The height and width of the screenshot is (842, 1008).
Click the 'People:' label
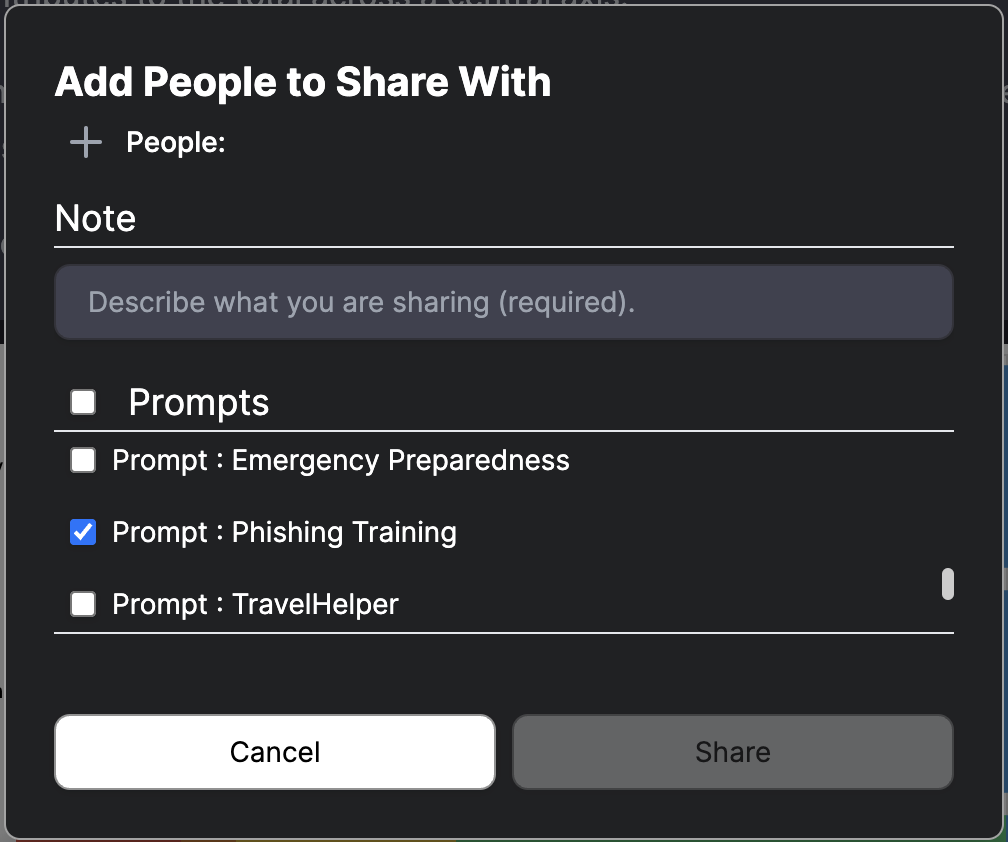click(176, 142)
